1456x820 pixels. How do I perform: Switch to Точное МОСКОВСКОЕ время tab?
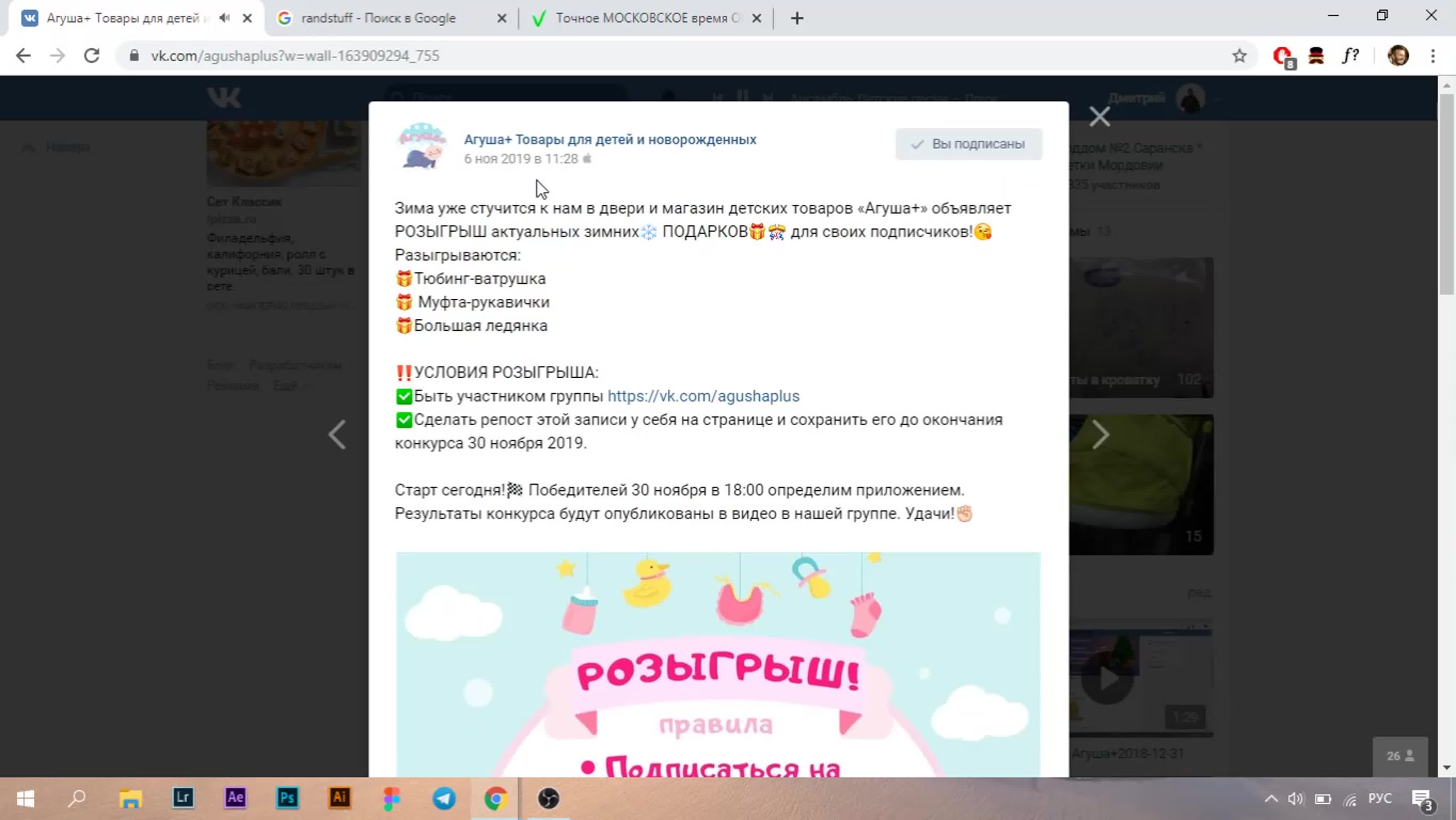[648, 18]
